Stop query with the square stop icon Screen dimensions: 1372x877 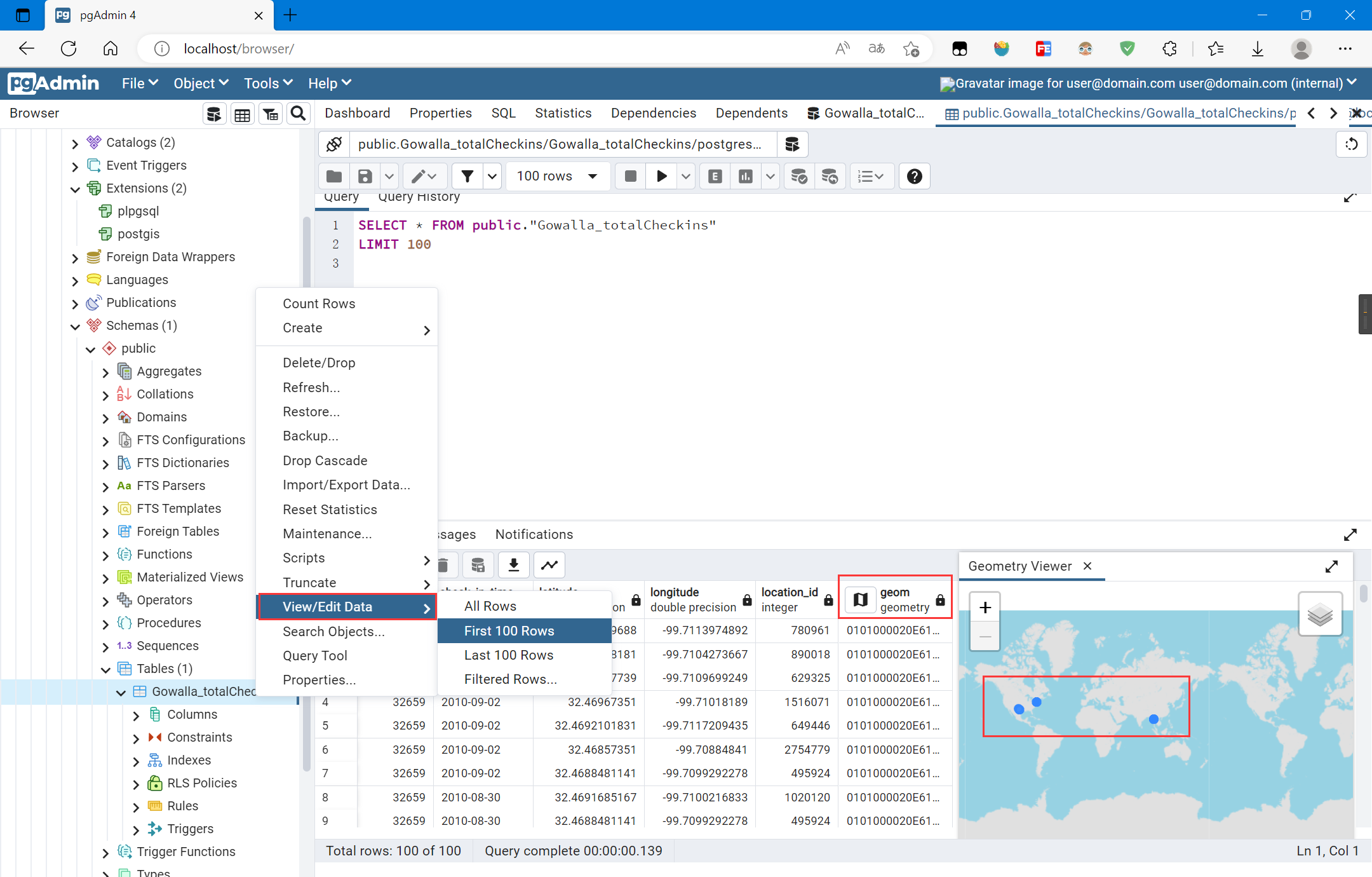coord(631,176)
